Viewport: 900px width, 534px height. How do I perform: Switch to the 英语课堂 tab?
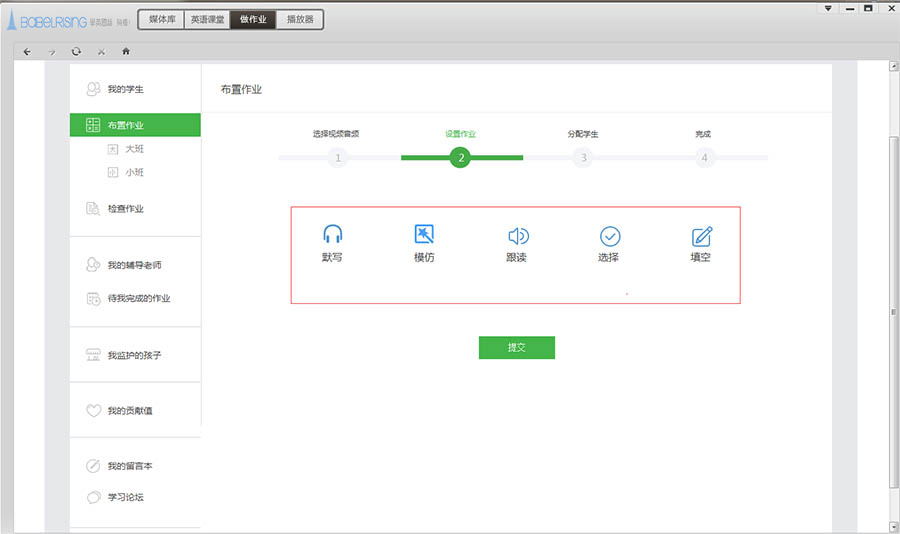(x=207, y=20)
